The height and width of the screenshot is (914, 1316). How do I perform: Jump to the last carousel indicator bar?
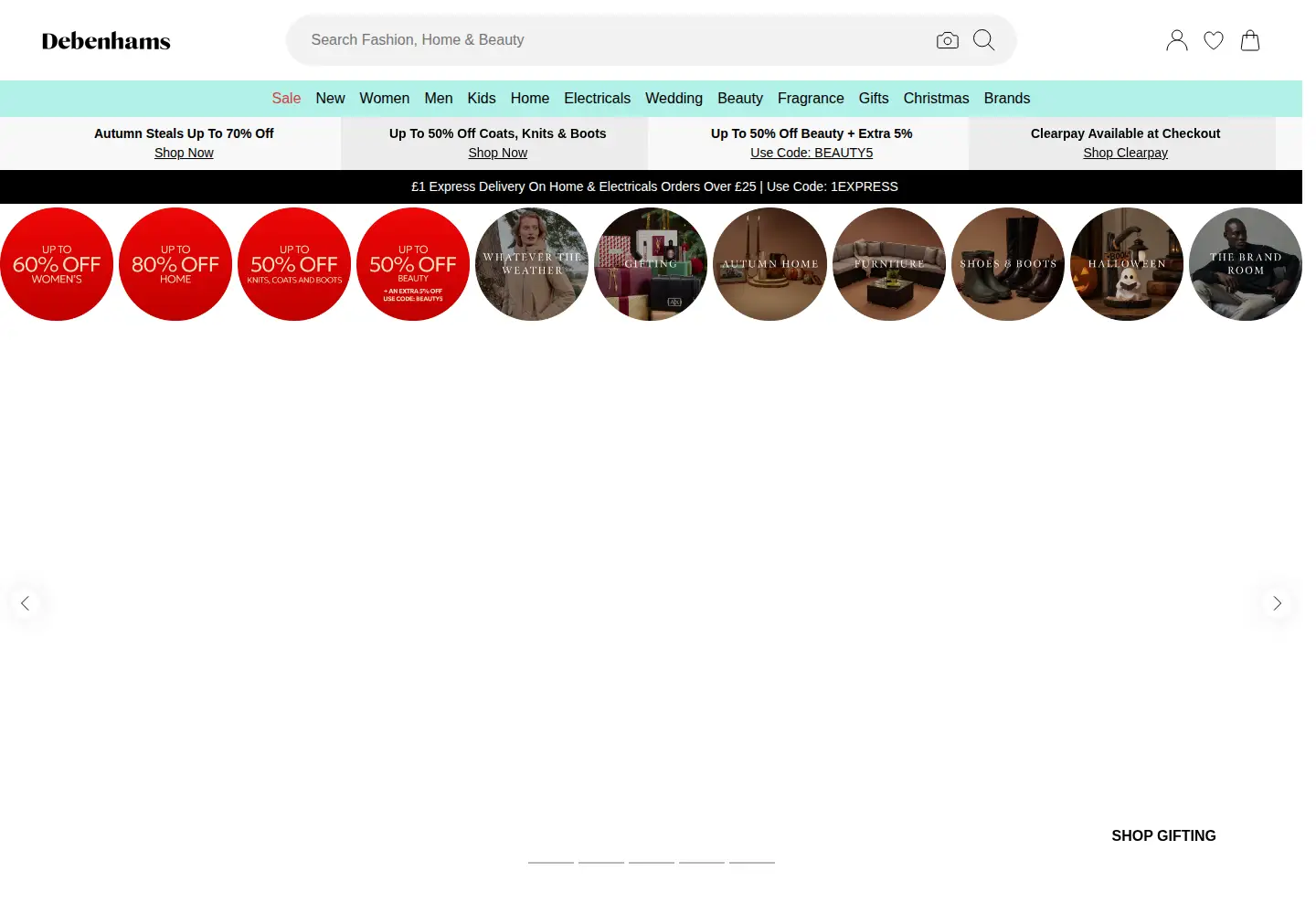pyautogui.click(x=752, y=862)
